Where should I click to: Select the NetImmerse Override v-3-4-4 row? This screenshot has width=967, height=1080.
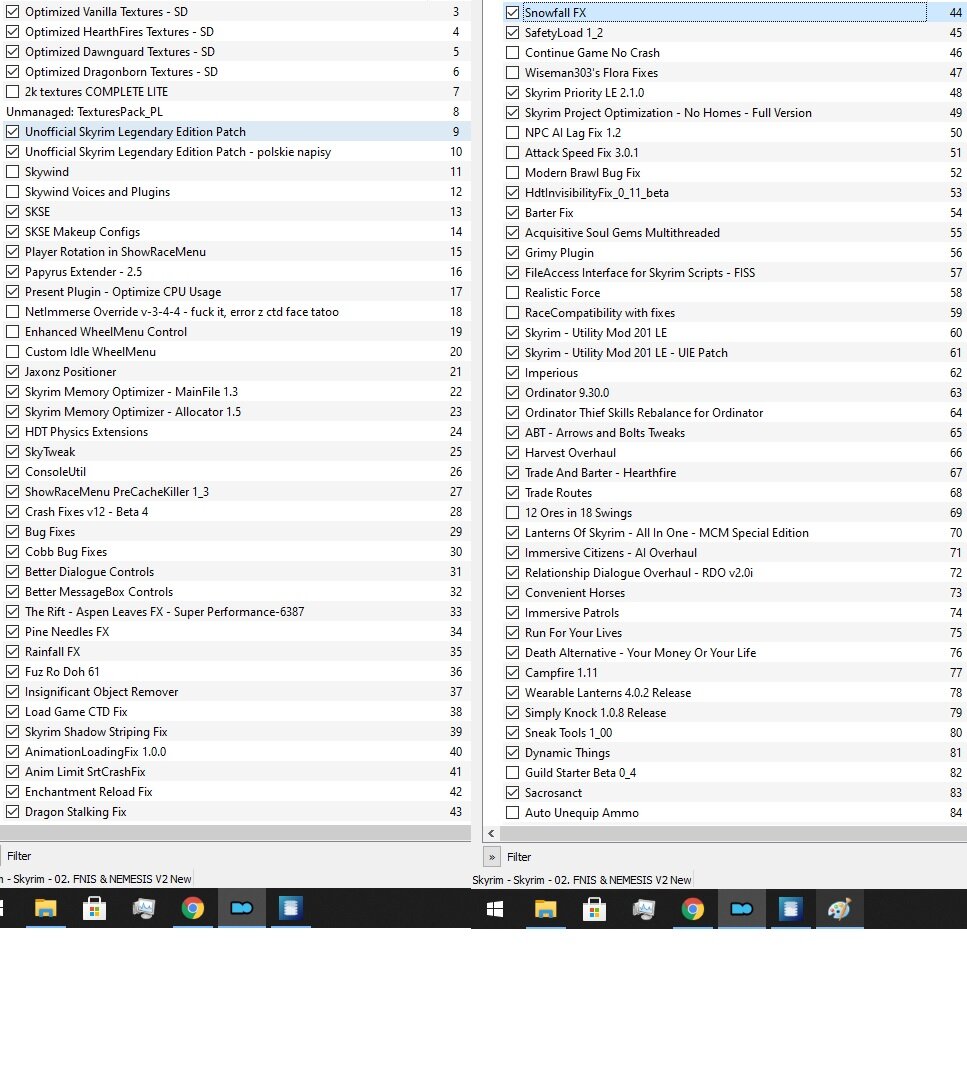(236, 311)
